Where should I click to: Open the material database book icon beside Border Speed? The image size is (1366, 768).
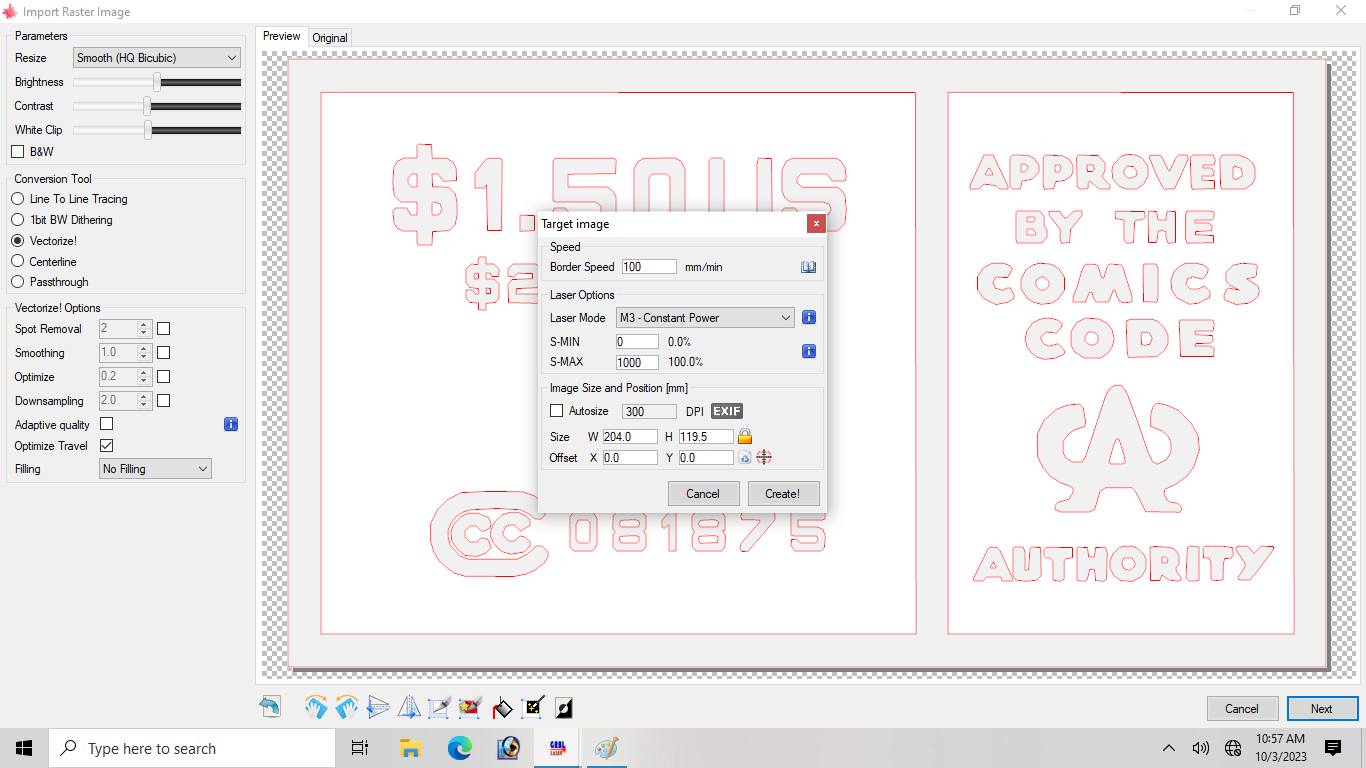click(x=809, y=267)
